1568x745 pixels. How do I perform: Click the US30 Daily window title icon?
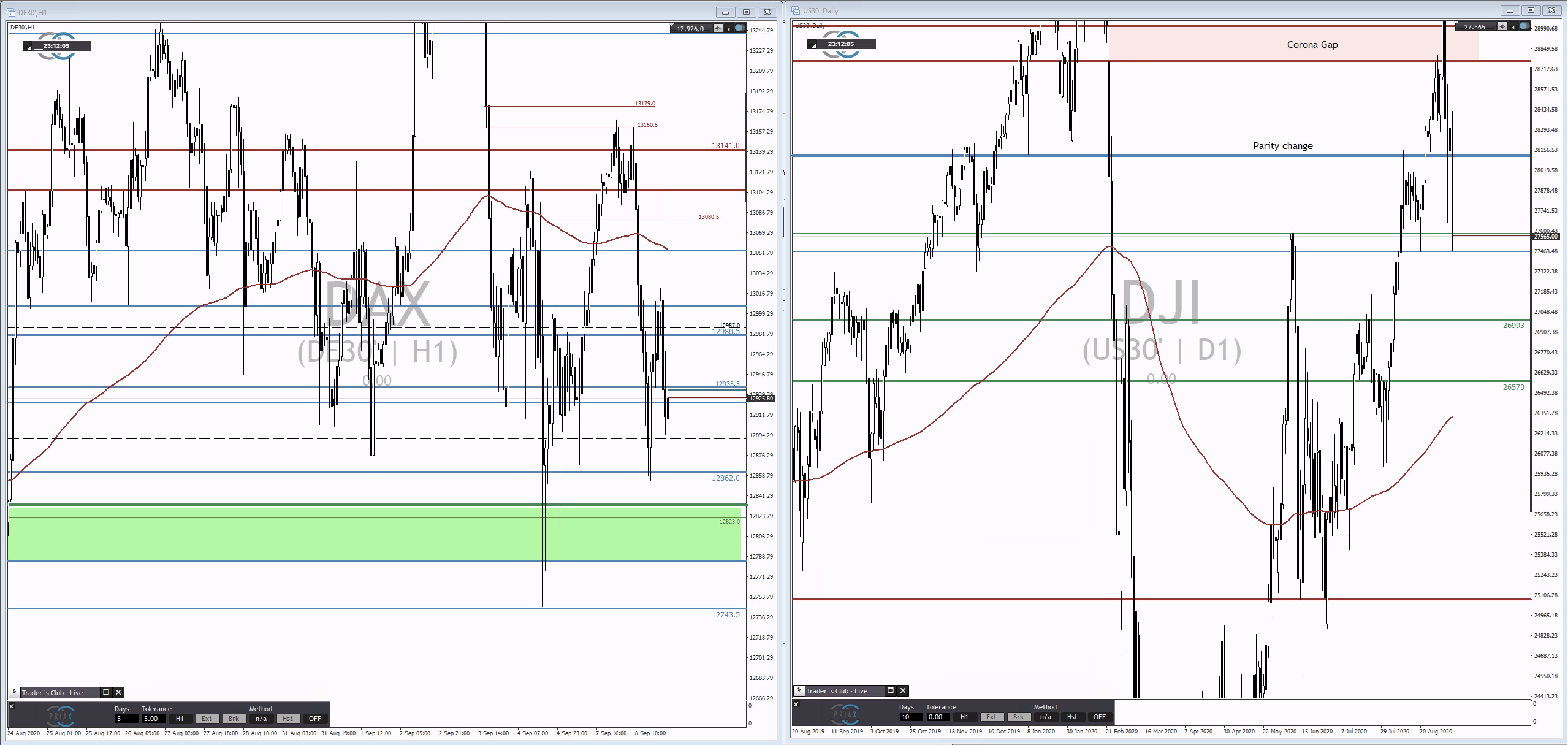796,10
